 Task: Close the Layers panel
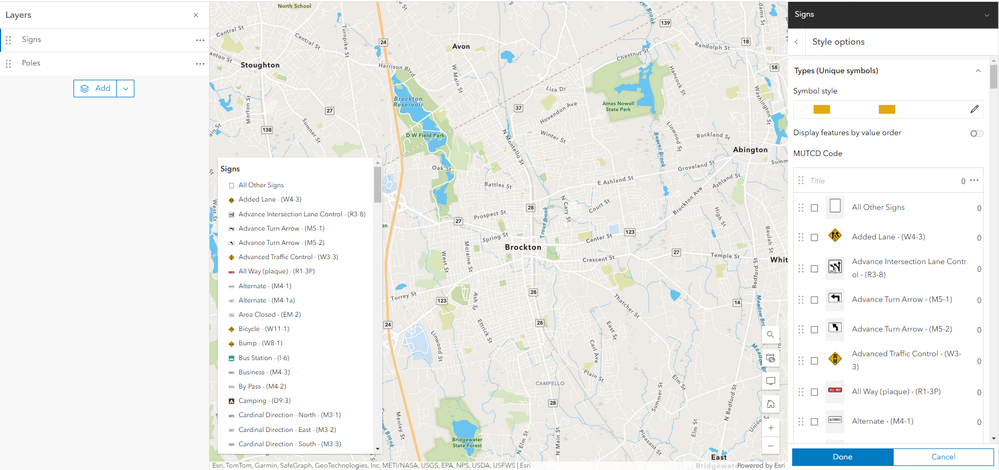(x=196, y=15)
